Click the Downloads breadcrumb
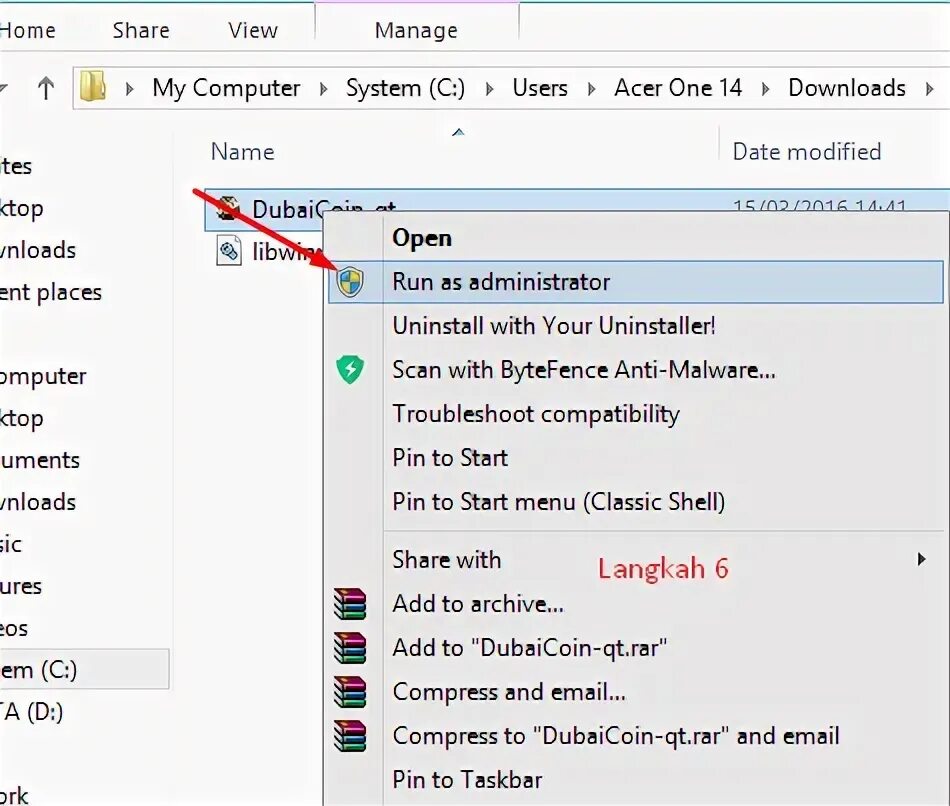This screenshot has width=950, height=806. 847,88
